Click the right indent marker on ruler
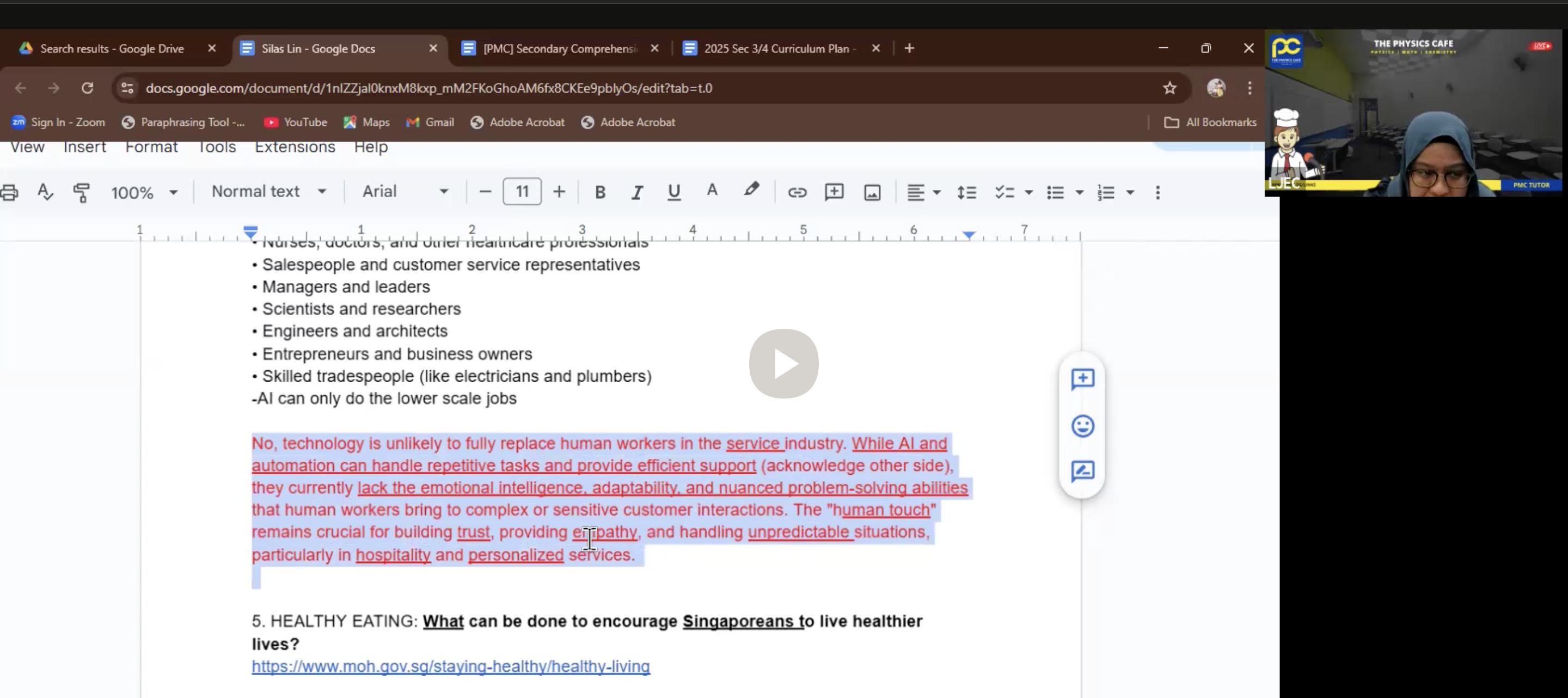Viewport: 1568px width, 698px height. [969, 234]
